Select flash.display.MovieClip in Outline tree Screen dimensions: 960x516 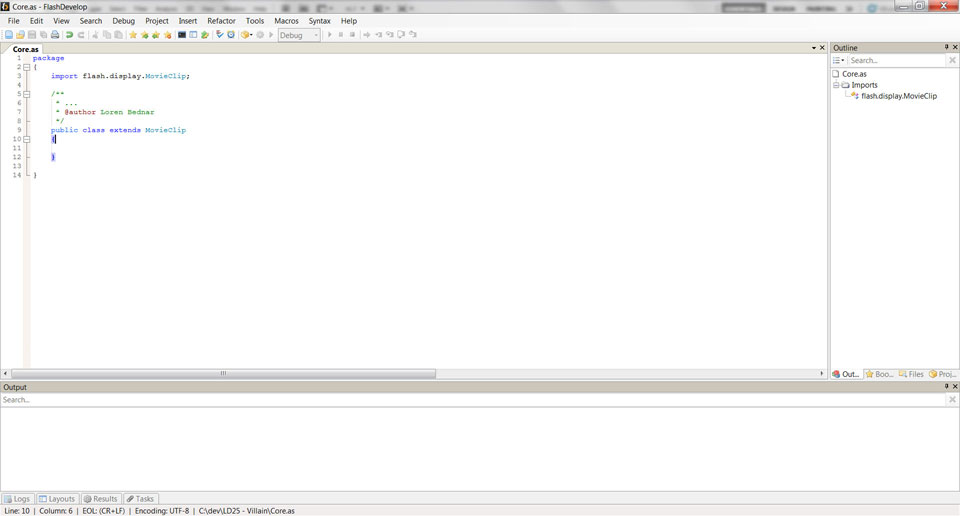tap(899, 96)
